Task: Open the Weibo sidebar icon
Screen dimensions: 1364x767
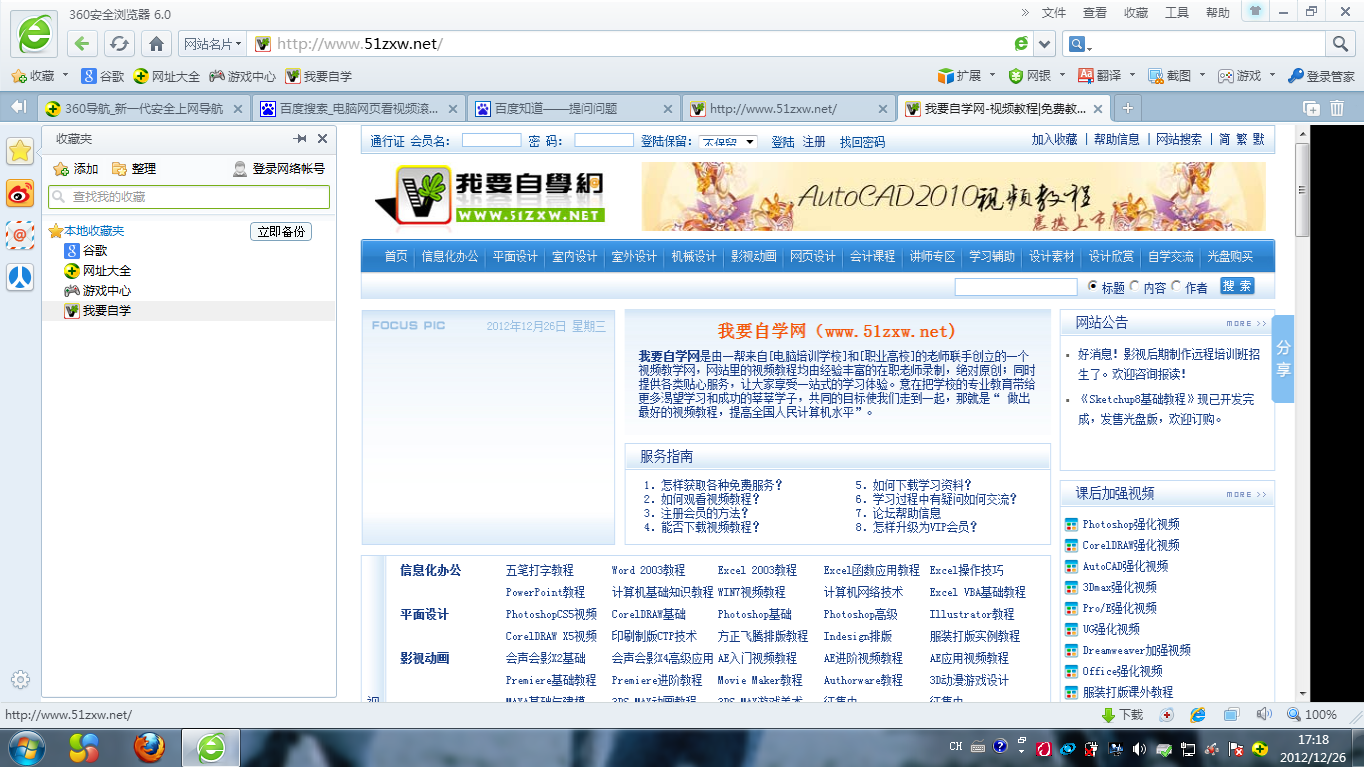Action: (20, 193)
